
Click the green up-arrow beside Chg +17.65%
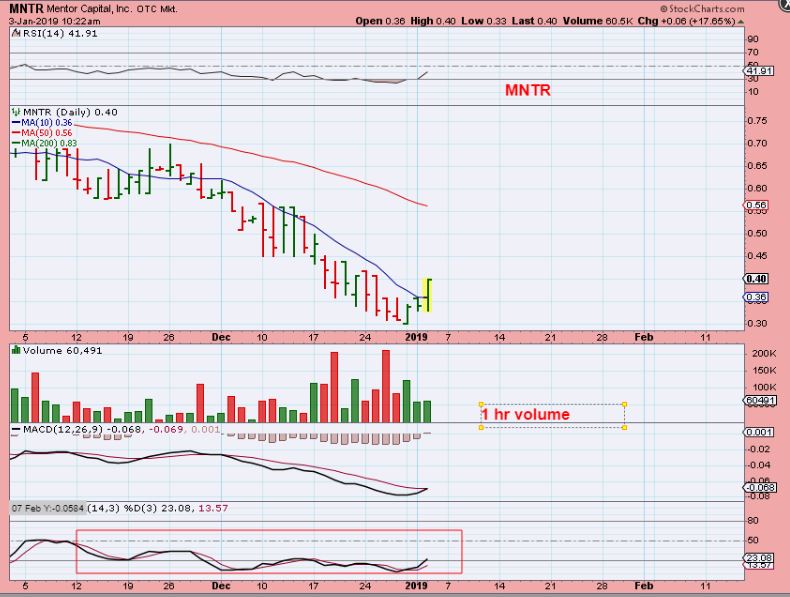pyautogui.click(x=741, y=21)
